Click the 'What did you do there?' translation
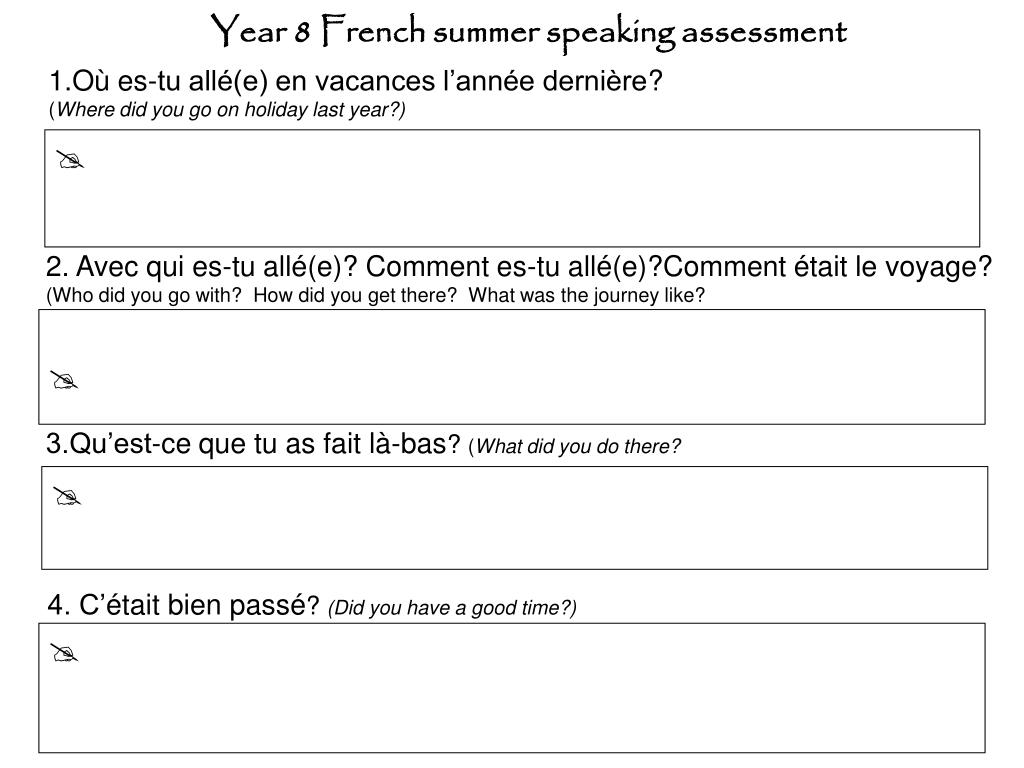Viewport: 1024px width, 768px height. click(575, 447)
